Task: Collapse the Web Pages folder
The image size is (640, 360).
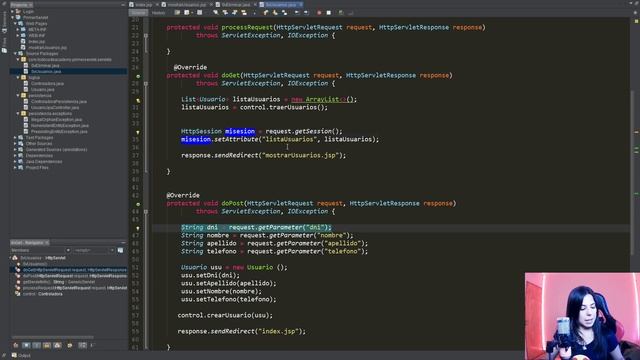Action: click(16, 24)
